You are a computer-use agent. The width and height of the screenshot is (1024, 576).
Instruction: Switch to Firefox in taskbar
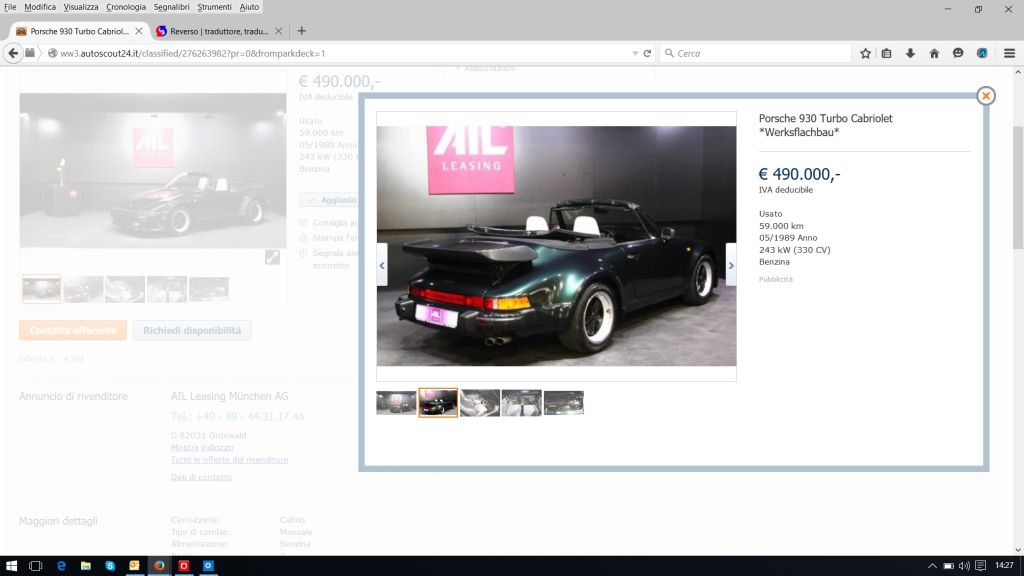click(x=159, y=566)
